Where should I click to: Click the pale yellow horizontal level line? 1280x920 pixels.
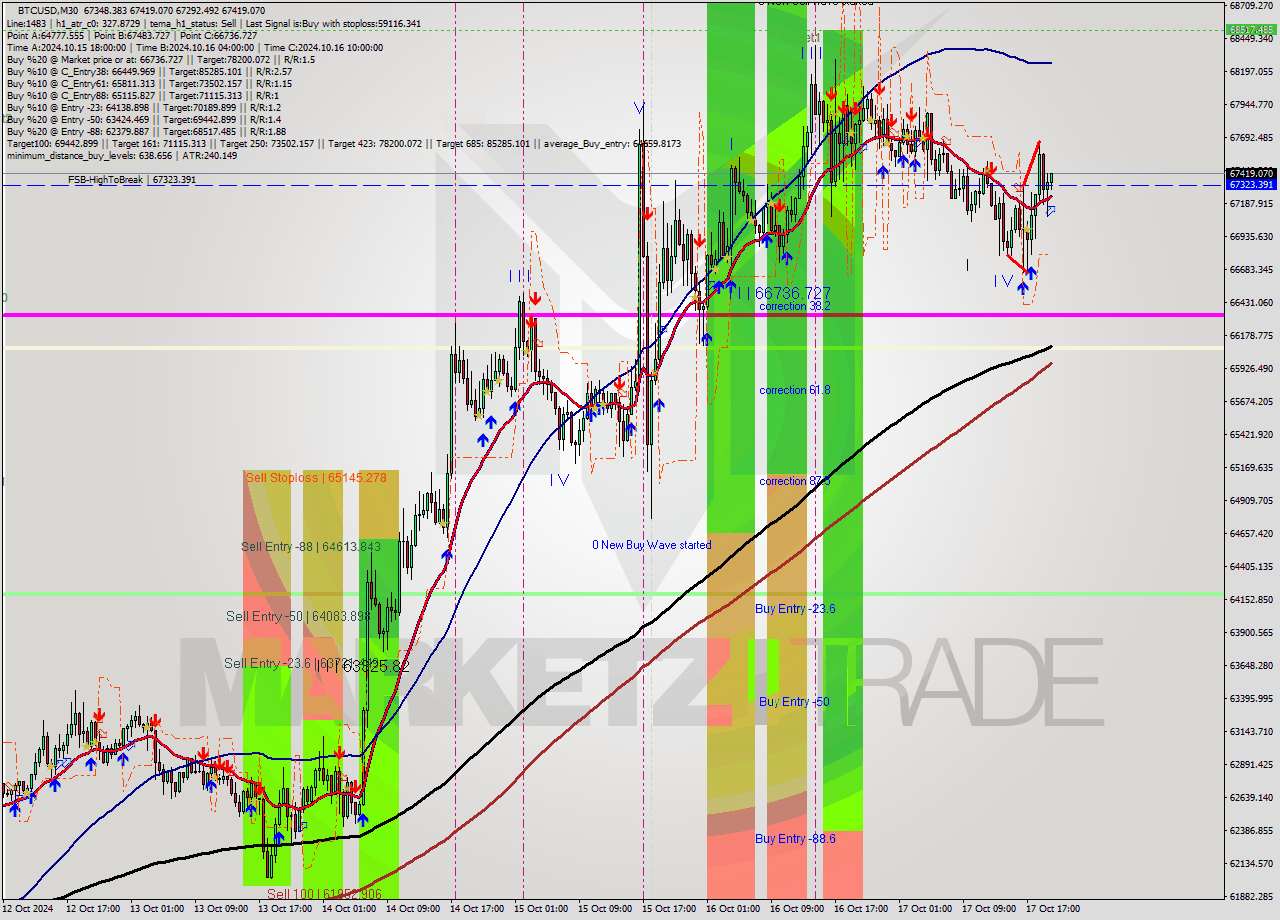[612, 348]
